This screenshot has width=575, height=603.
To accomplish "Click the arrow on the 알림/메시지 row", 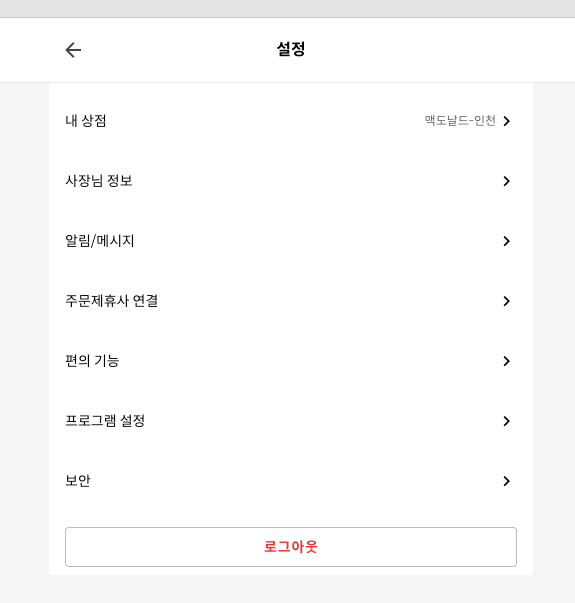I will pos(507,241).
